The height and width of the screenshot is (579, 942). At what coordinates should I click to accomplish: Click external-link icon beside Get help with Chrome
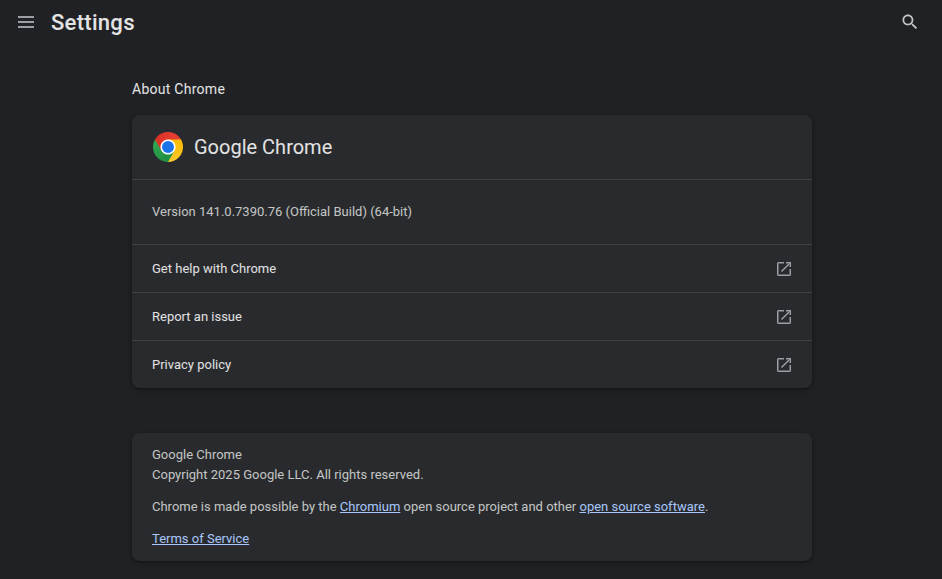[x=784, y=269]
